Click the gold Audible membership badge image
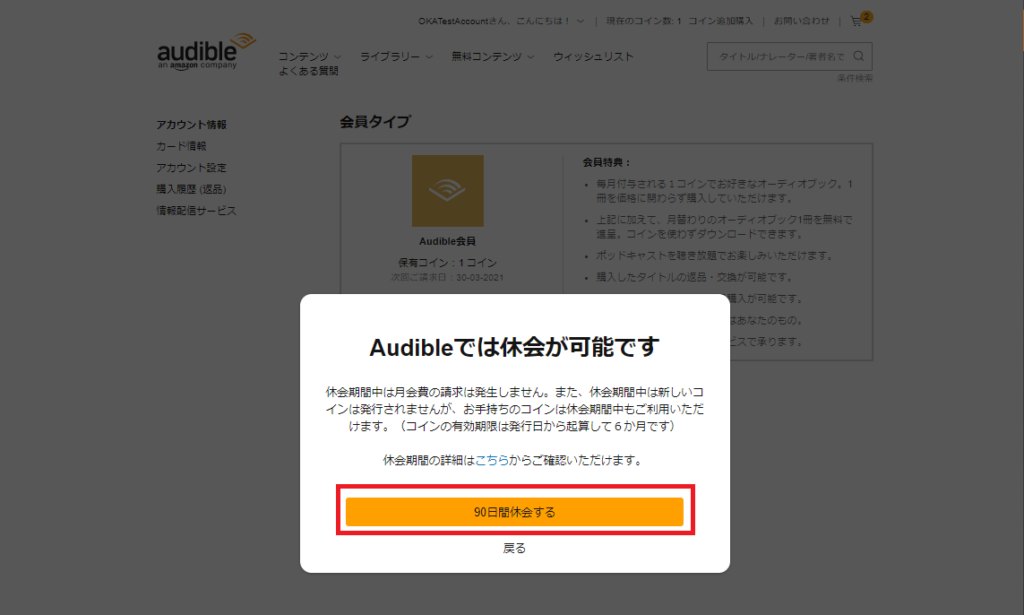Viewport: 1024px width, 615px height. point(448,191)
